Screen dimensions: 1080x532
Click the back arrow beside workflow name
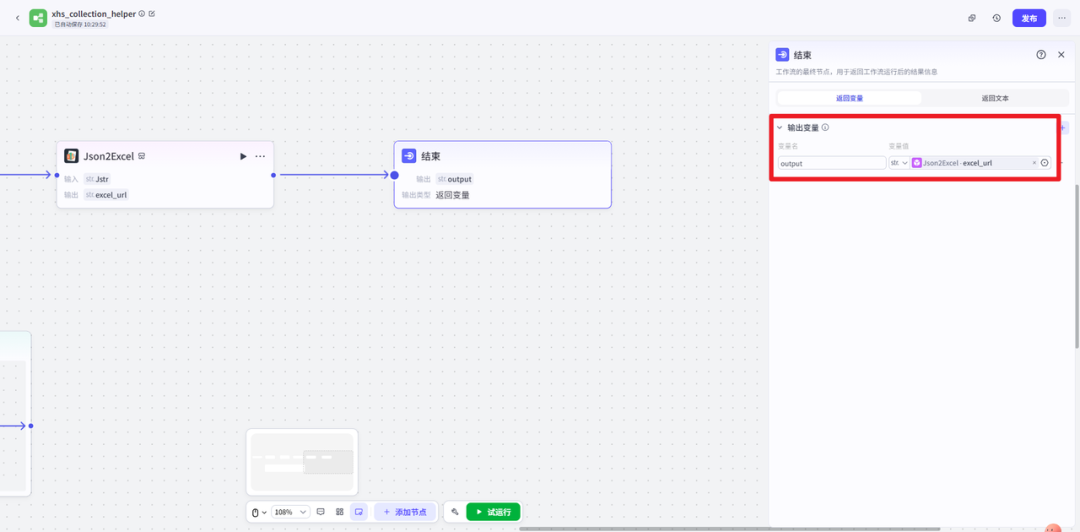[x=17, y=18]
